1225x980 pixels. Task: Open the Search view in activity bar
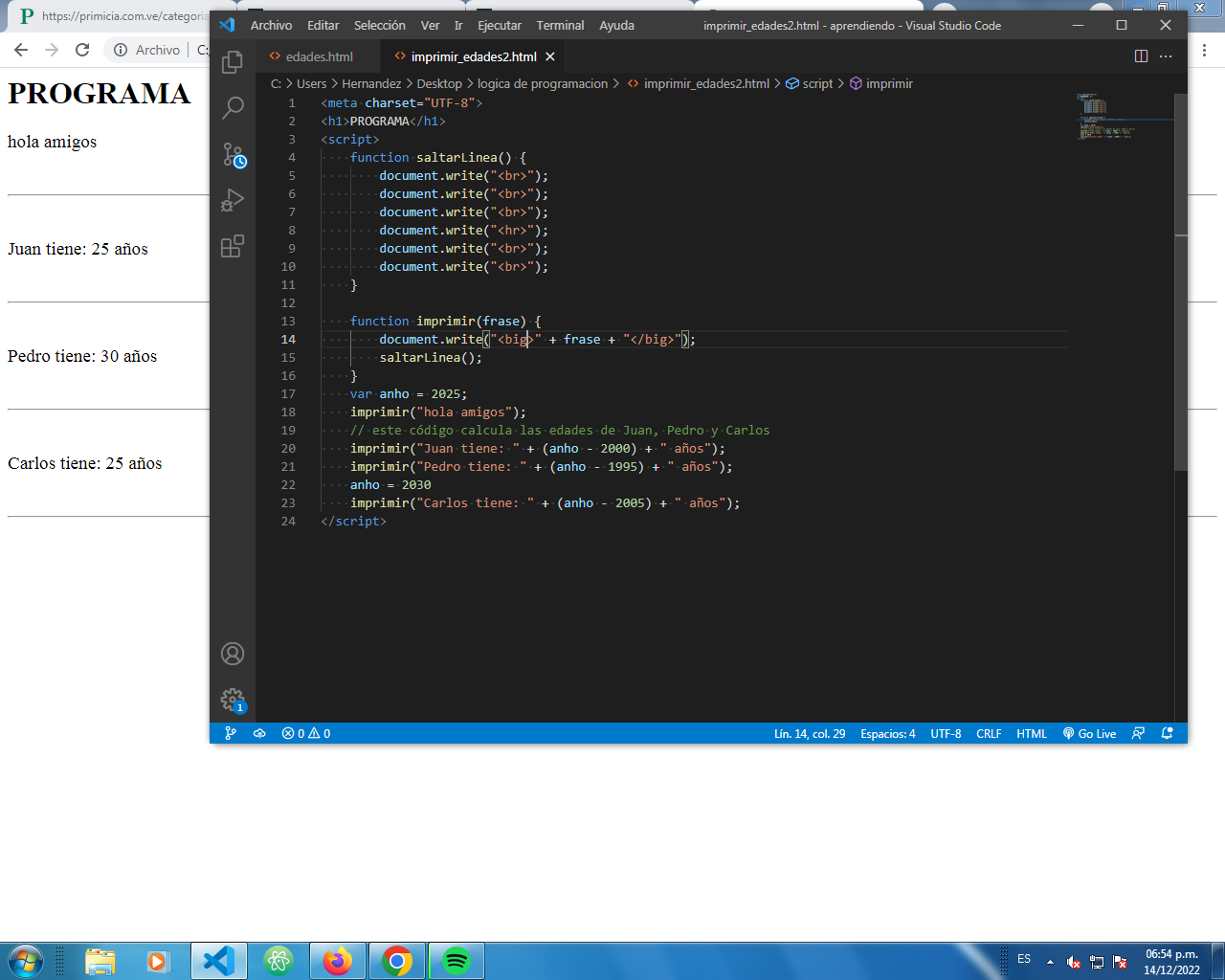(233, 107)
